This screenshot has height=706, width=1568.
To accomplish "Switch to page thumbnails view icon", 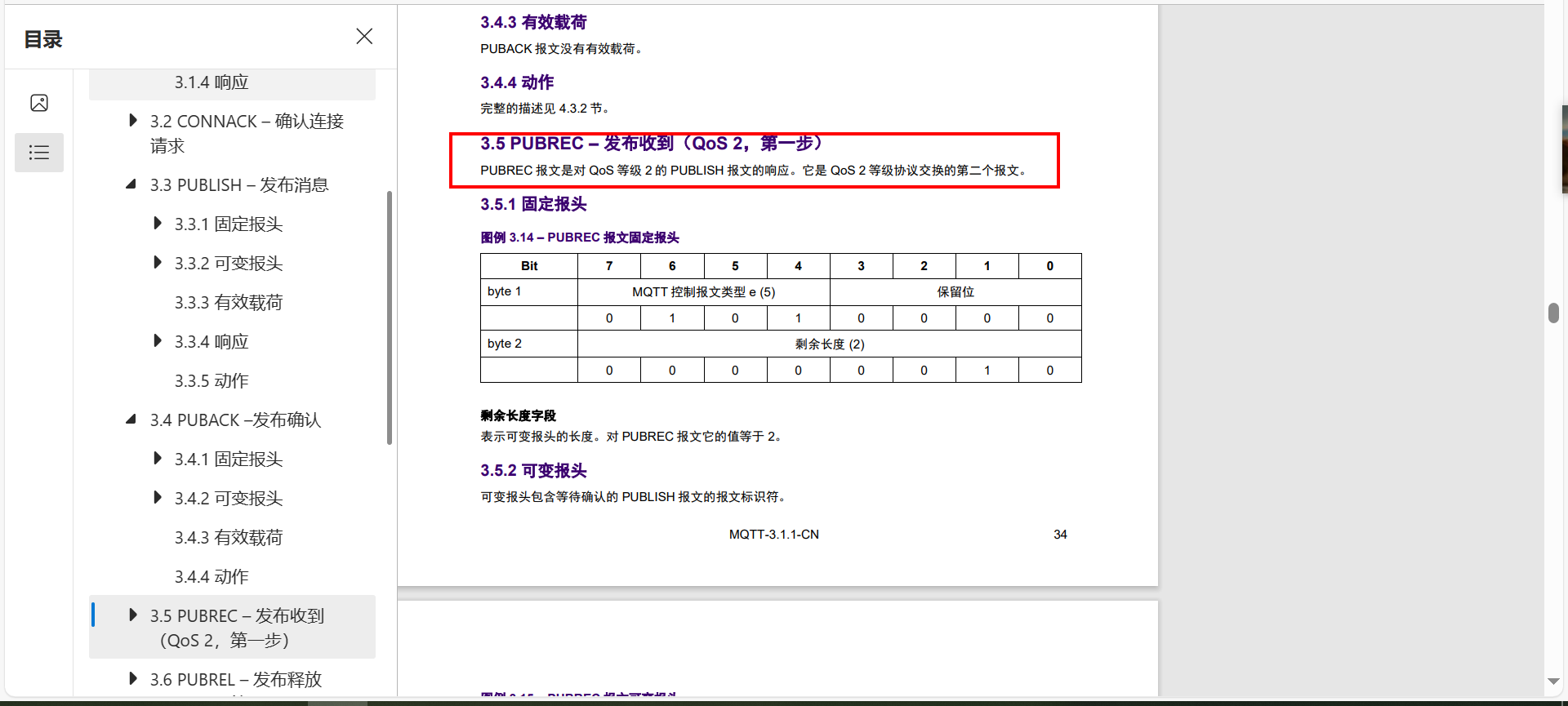I will [39, 103].
